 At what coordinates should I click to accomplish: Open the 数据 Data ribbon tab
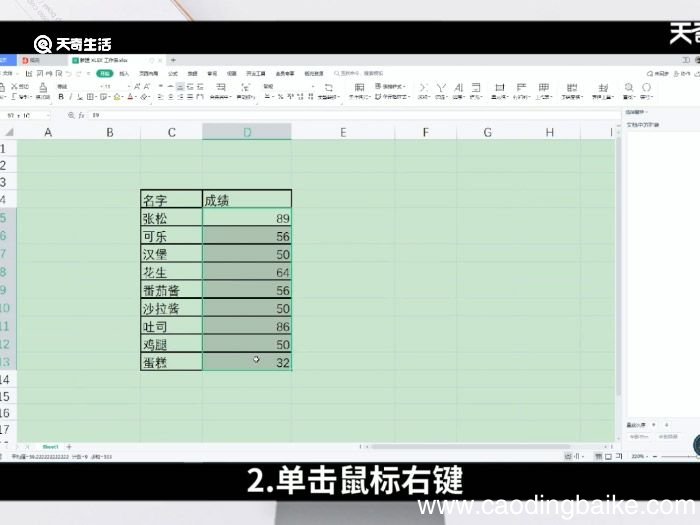click(x=192, y=73)
